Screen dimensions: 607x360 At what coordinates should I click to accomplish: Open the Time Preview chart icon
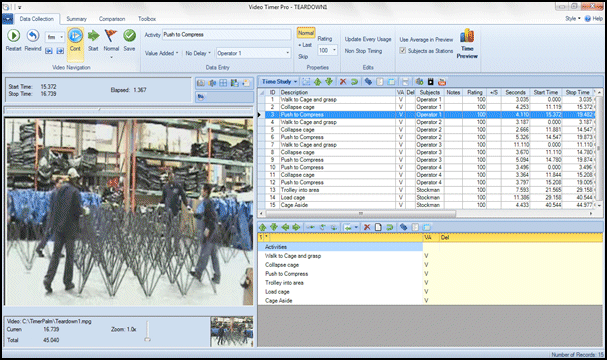pos(467,36)
